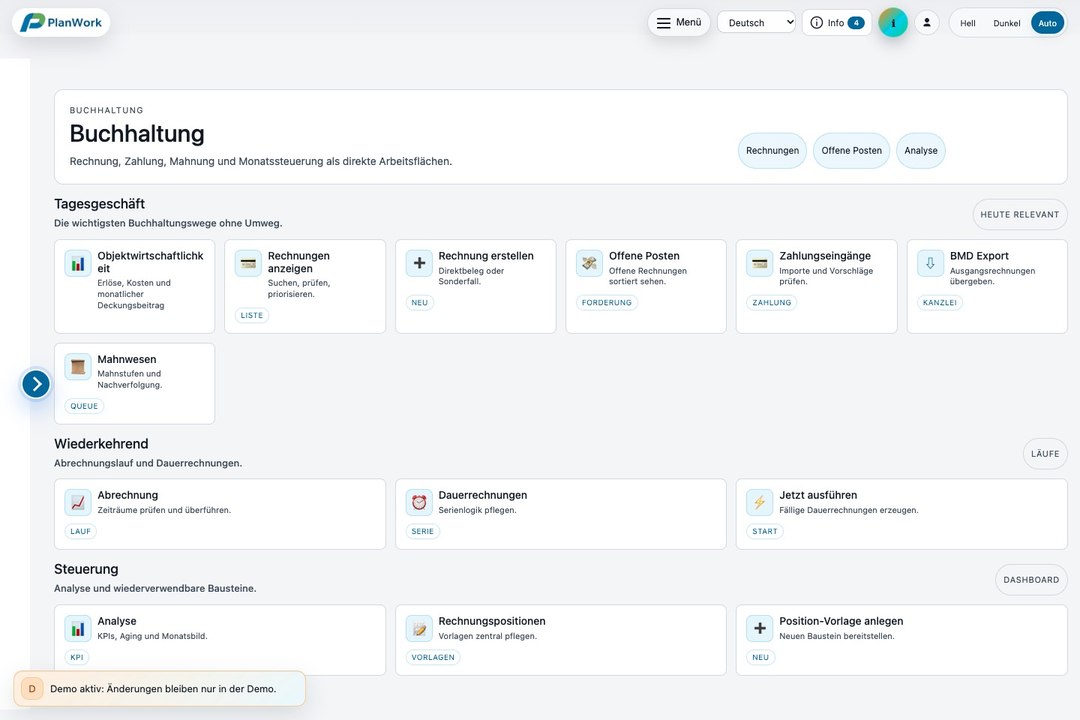Open the Menü hamburger menu
This screenshot has width=1080, height=720.
tap(678, 23)
